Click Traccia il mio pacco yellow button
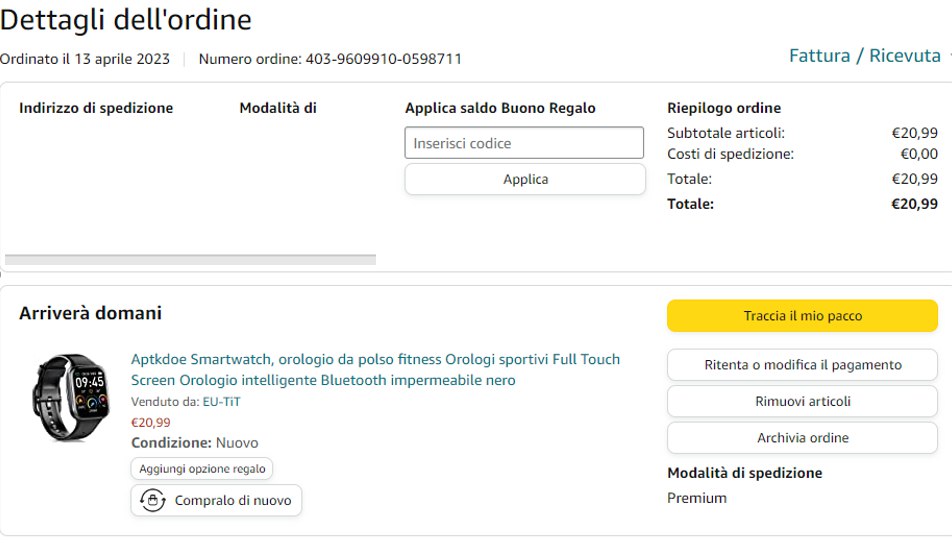Image resolution: width=952 pixels, height=545 pixels. tap(802, 316)
